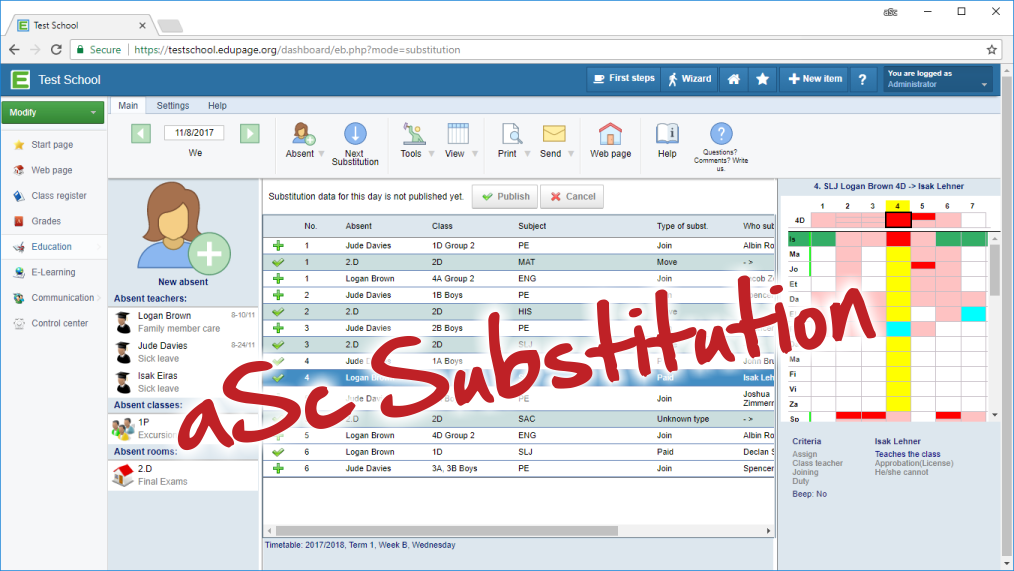Select absent teacher Isak Eiras

[x=184, y=382]
